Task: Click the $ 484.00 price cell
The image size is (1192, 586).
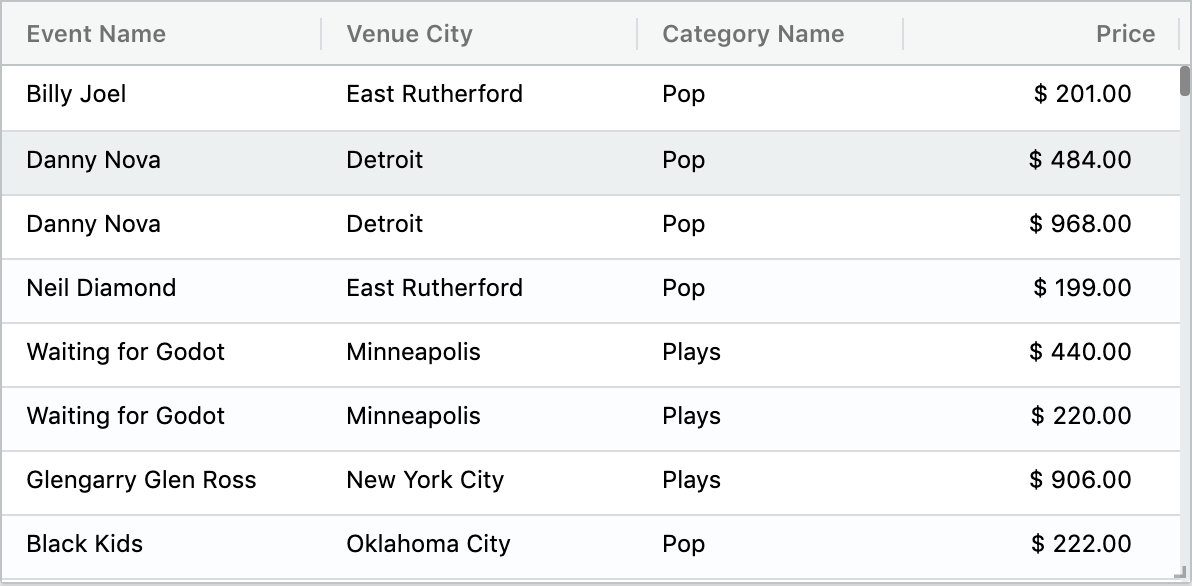Action: (1080, 160)
